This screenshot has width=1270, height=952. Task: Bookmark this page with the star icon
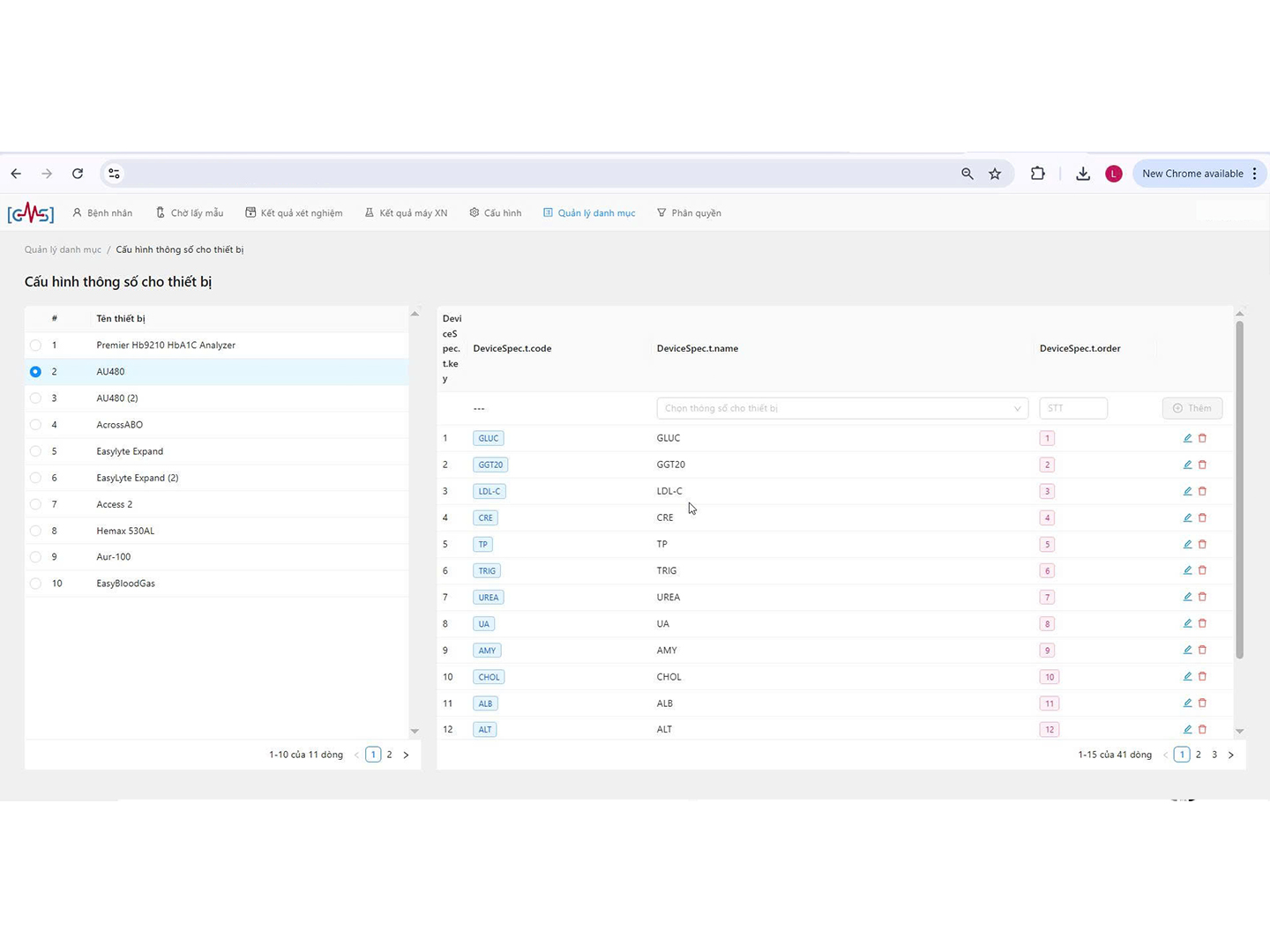click(995, 174)
